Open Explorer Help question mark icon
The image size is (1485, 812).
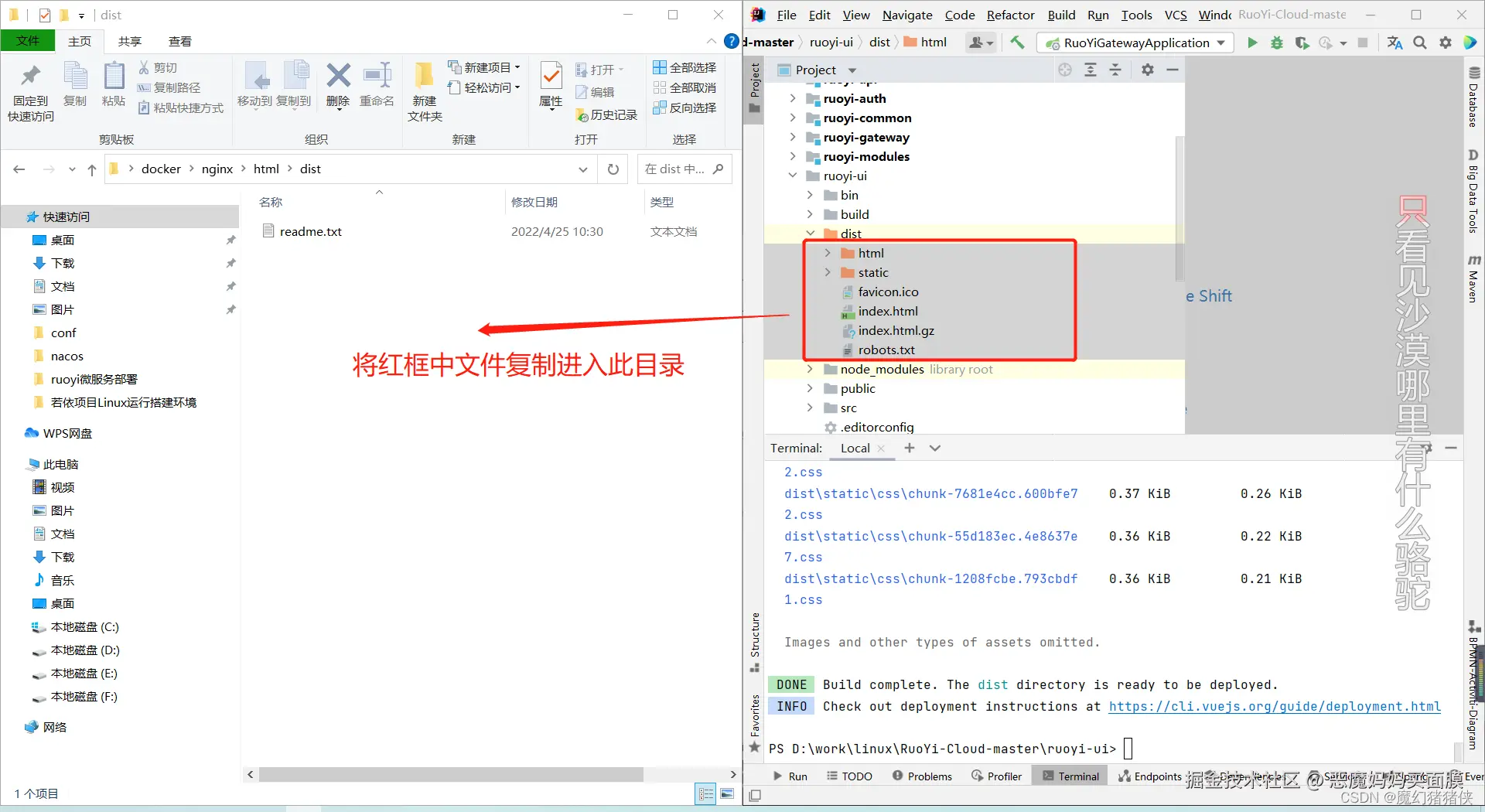(731, 41)
